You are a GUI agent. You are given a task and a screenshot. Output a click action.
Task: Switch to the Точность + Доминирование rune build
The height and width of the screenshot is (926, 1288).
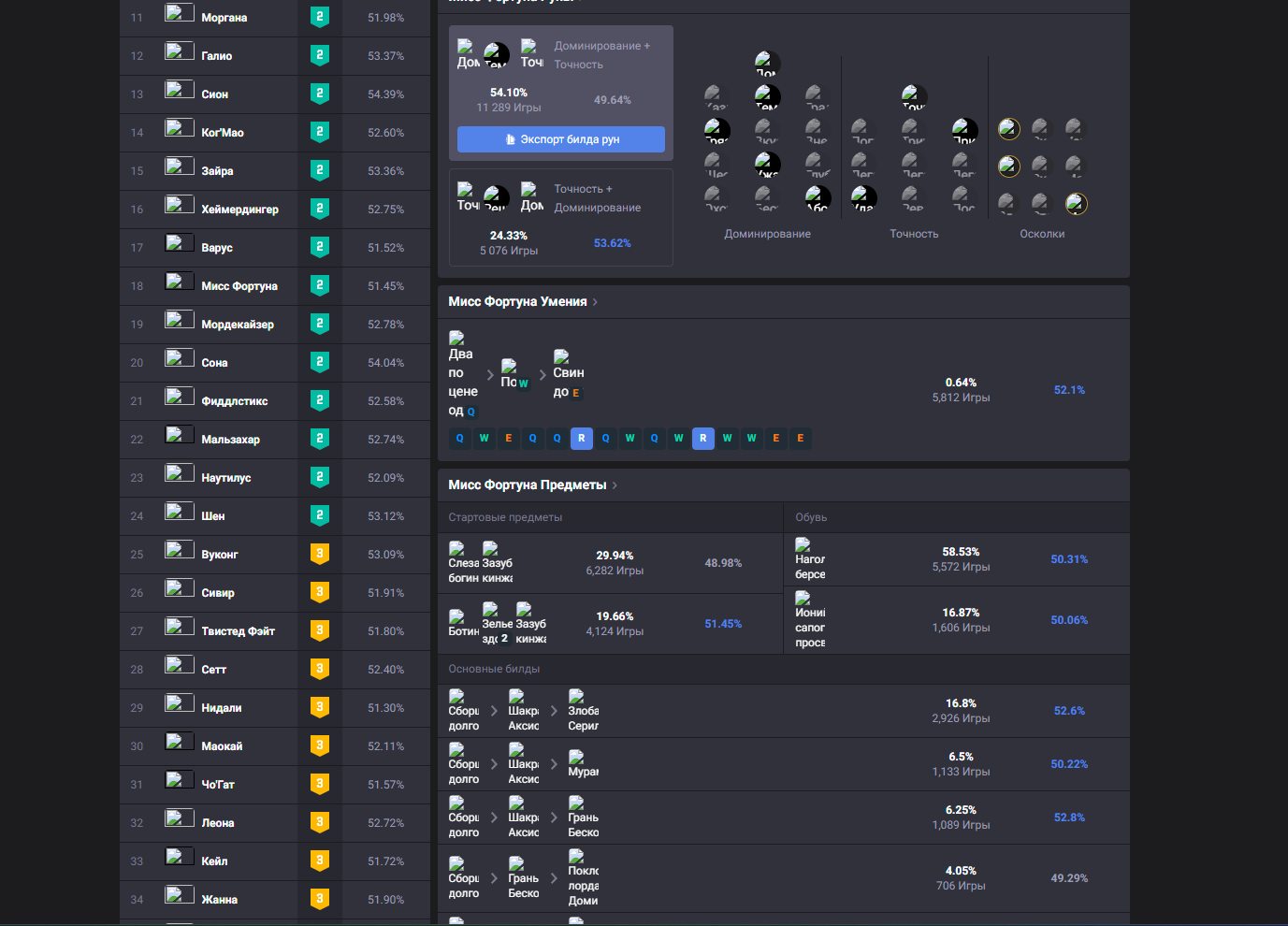tap(561, 217)
